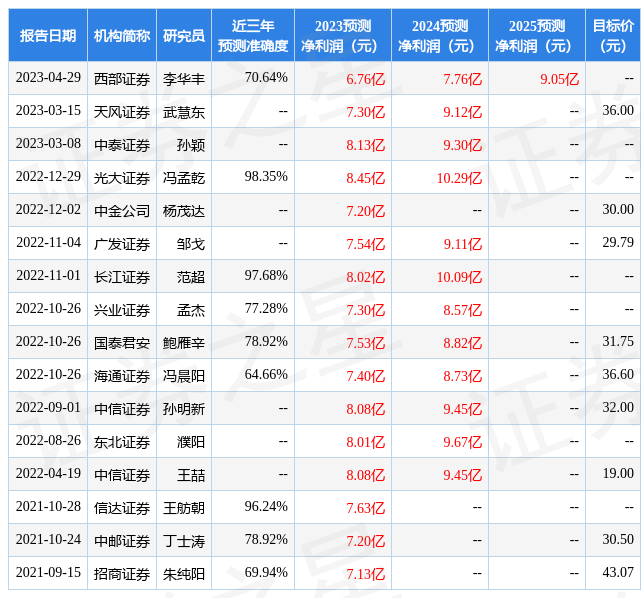
Task: Click the 机构简称 column header
Action: (122, 36)
